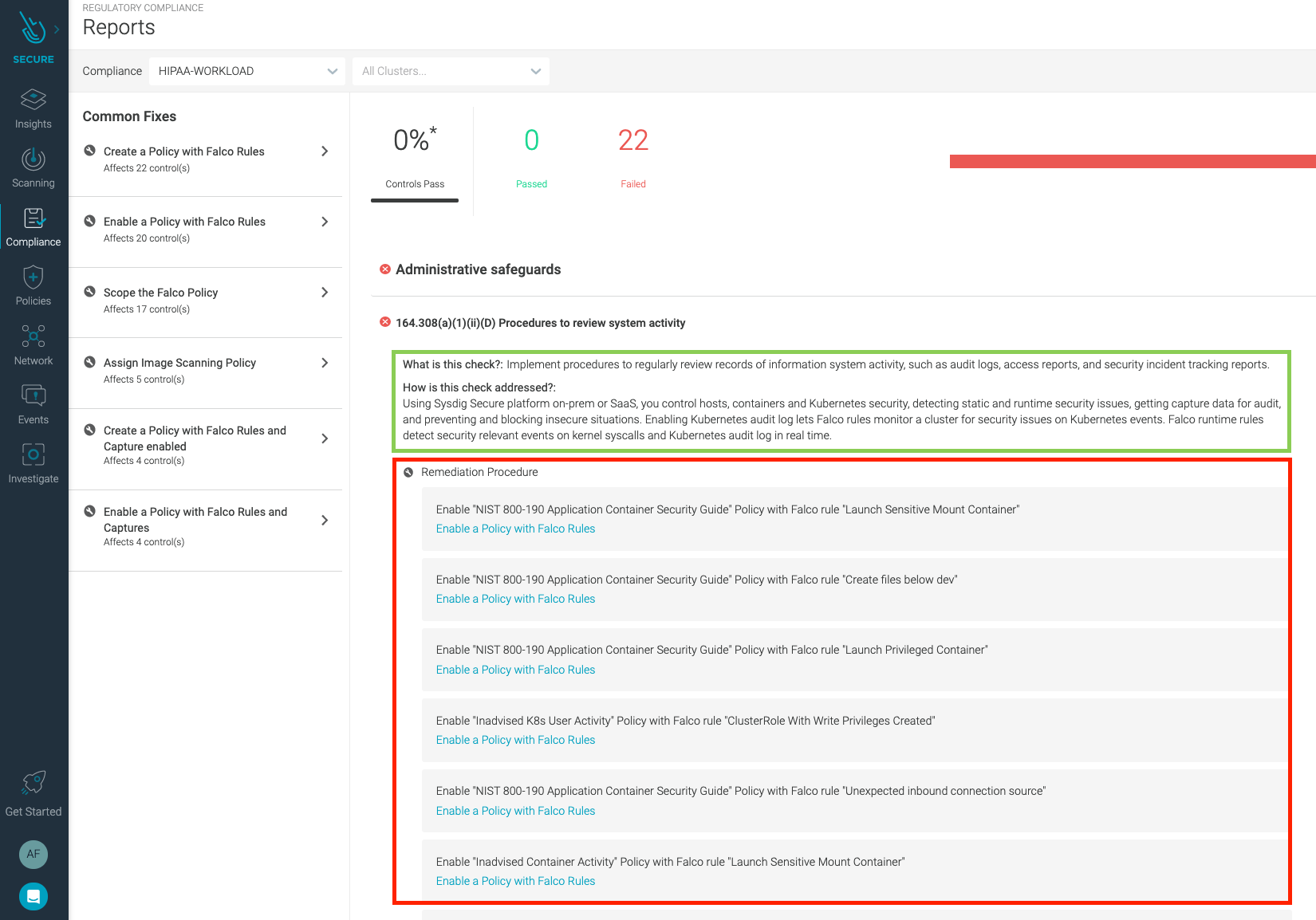This screenshot has width=1316, height=920.
Task: Open the Enable a Policy with Falco Rules link
Action: [514, 529]
